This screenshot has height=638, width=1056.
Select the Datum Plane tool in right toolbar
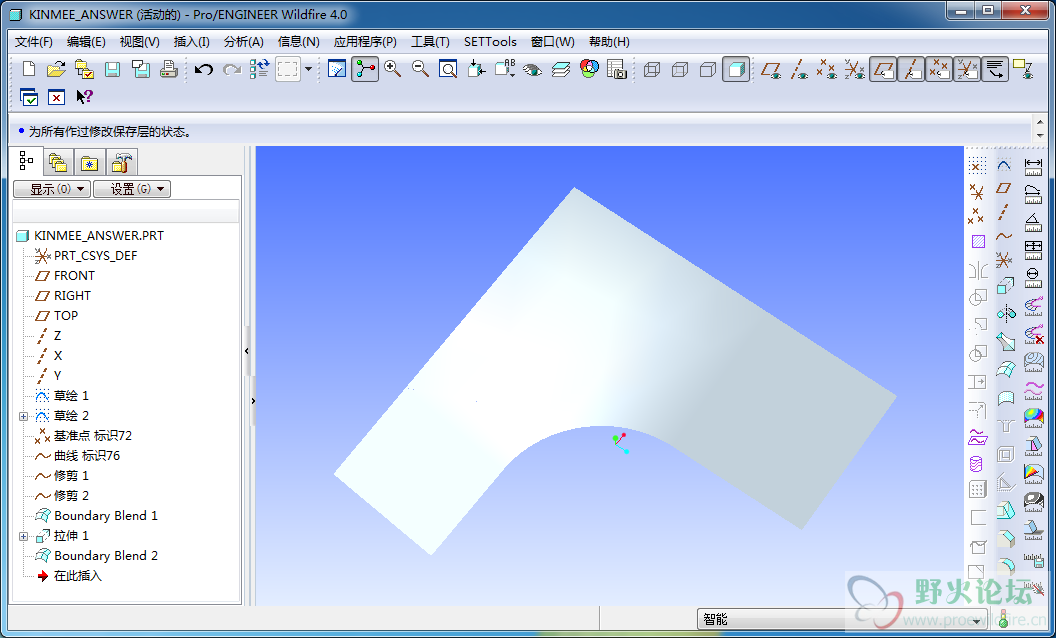1005,189
